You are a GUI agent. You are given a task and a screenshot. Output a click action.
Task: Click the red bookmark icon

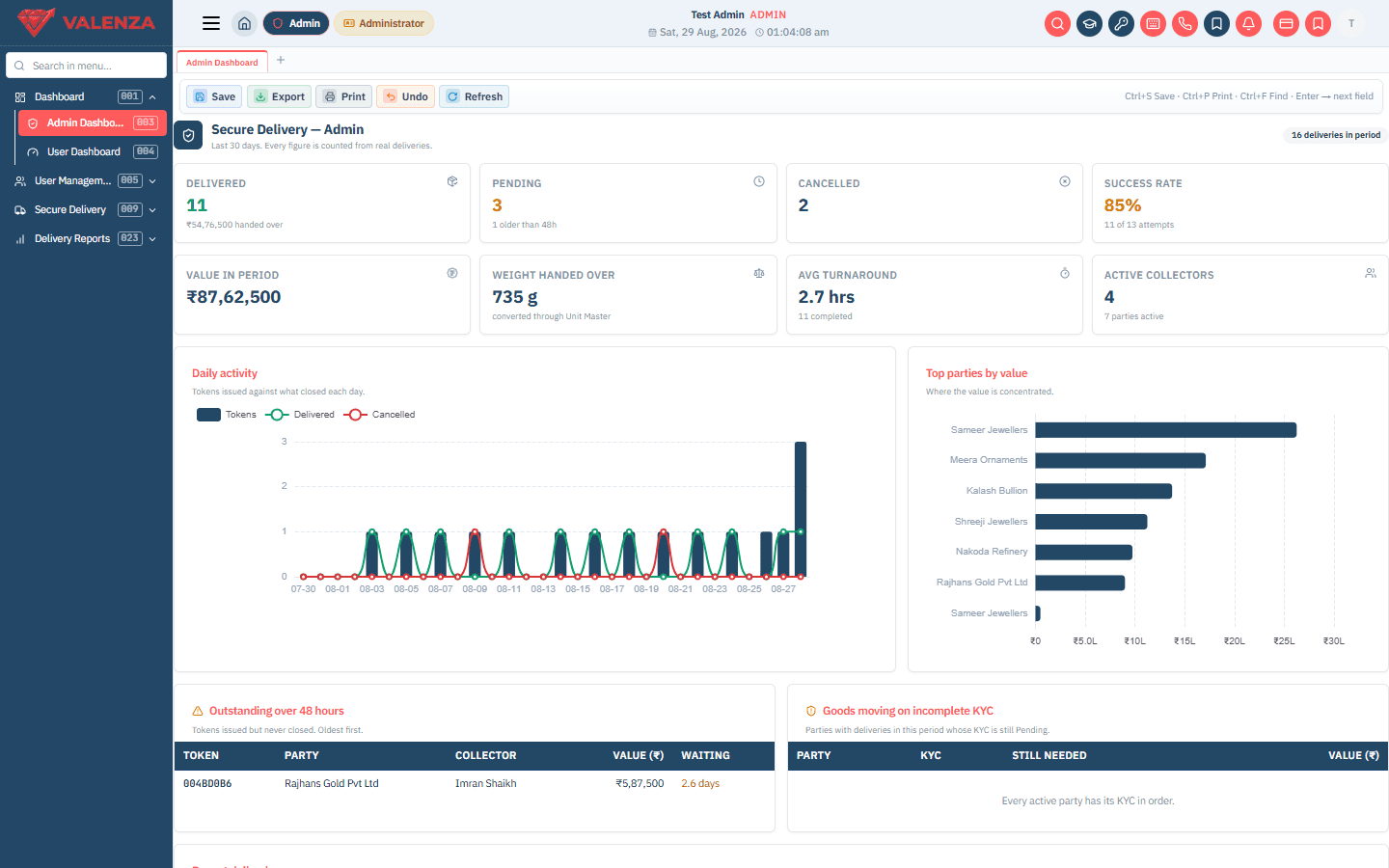coord(1318,23)
